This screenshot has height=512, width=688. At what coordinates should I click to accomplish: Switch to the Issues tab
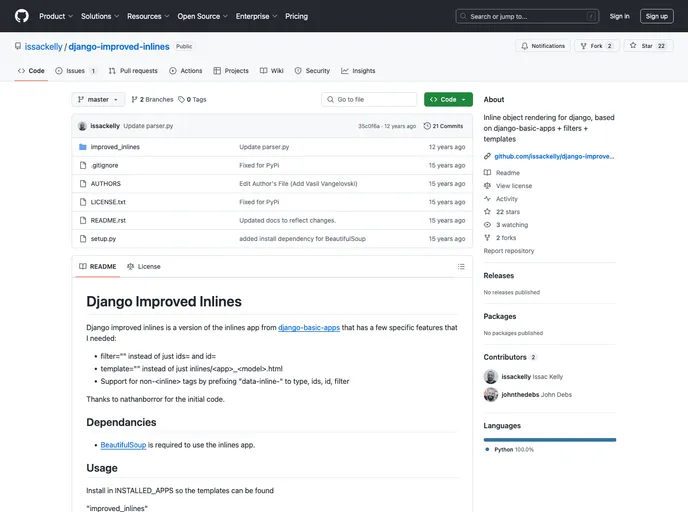pyautogui.click(x=75, y=71)
